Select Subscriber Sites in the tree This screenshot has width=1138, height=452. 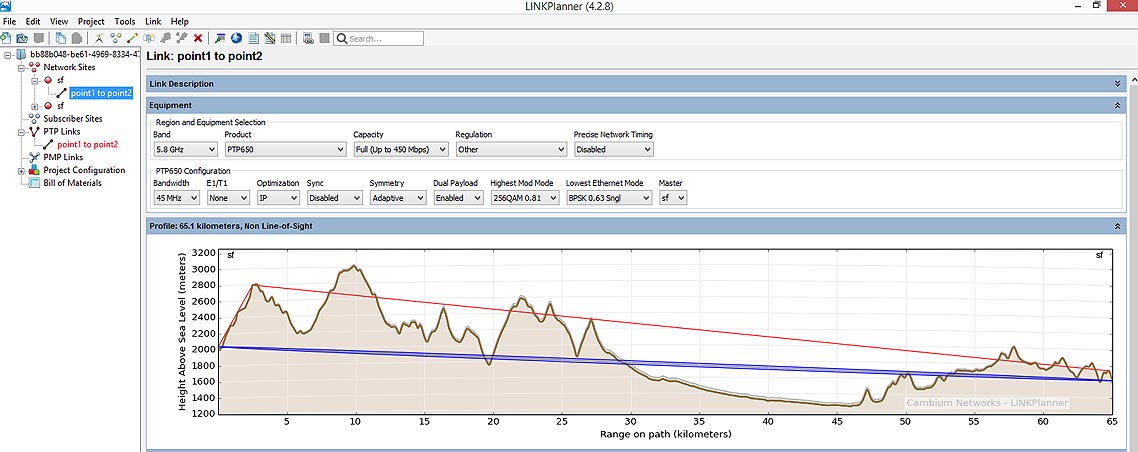click(73, 118)
